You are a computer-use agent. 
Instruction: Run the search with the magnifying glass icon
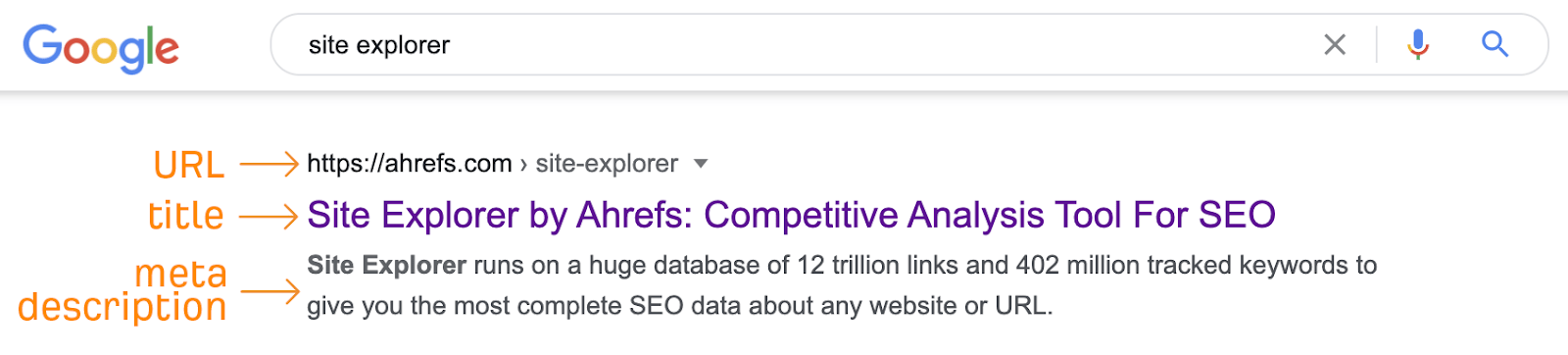1494,44
